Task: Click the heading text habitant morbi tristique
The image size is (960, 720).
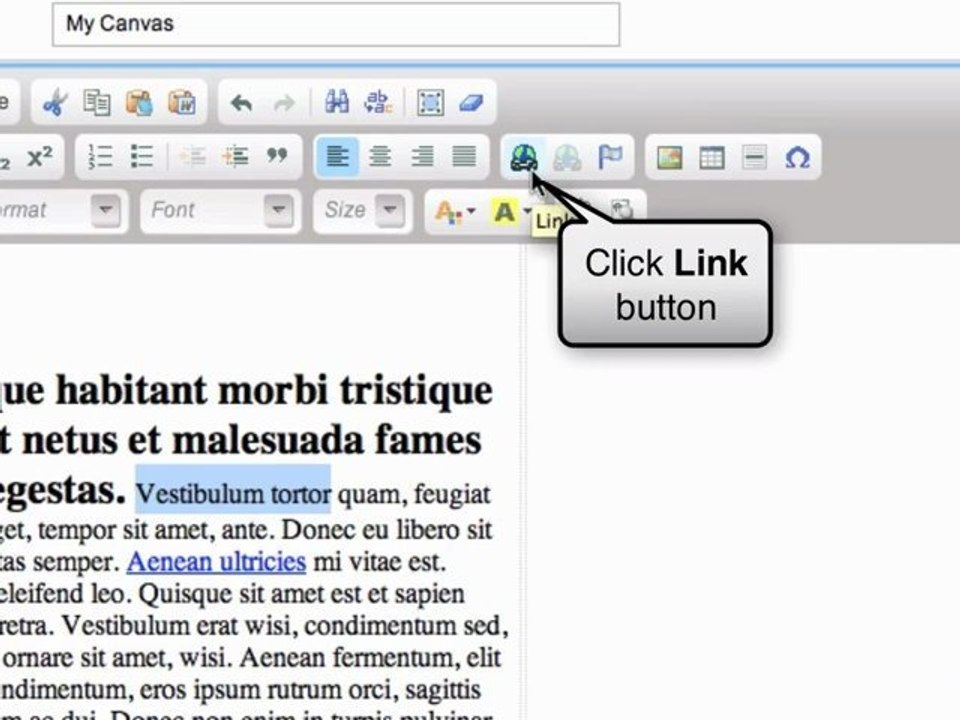Action: pyautogui.click(x=274, y=391)
